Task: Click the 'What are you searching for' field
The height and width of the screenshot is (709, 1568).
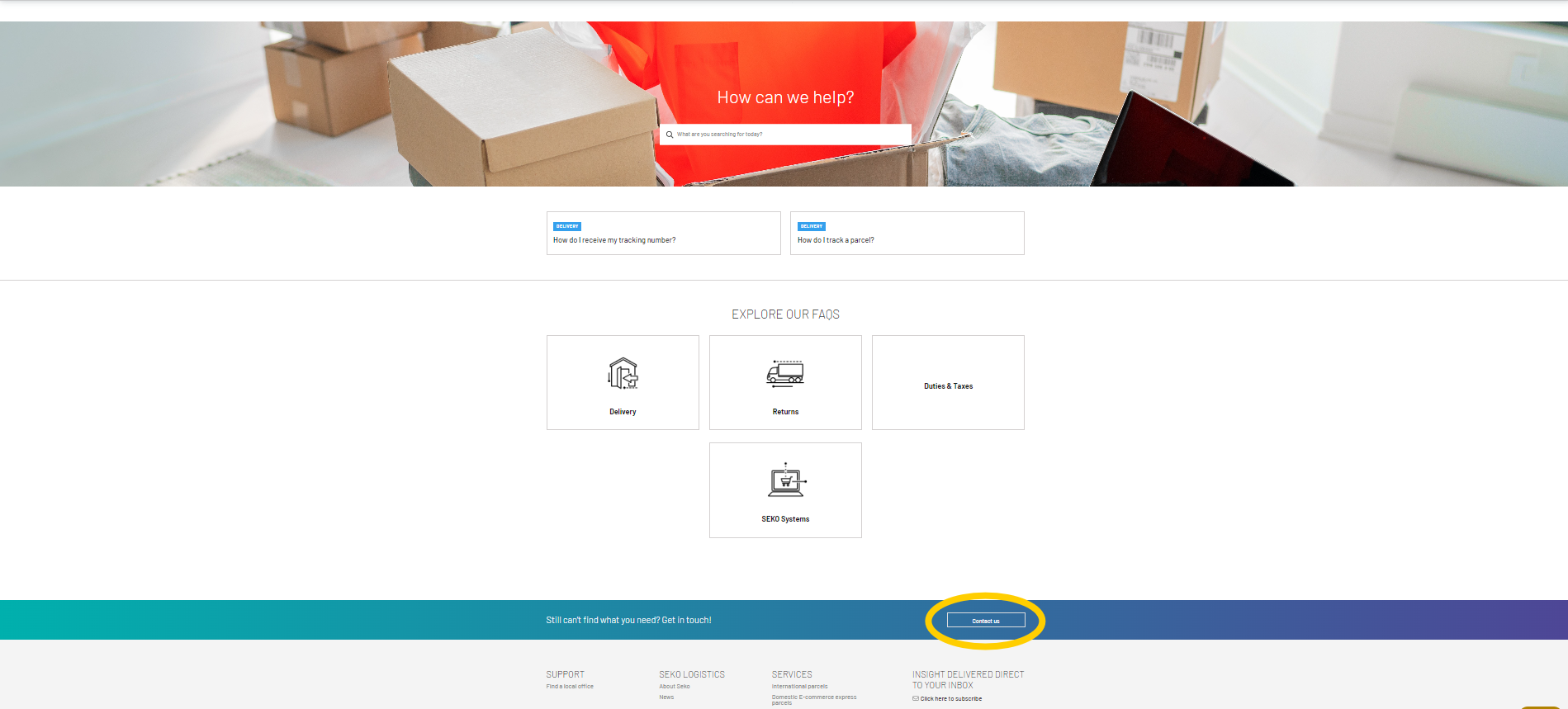Action: click(x=789, y=135)
